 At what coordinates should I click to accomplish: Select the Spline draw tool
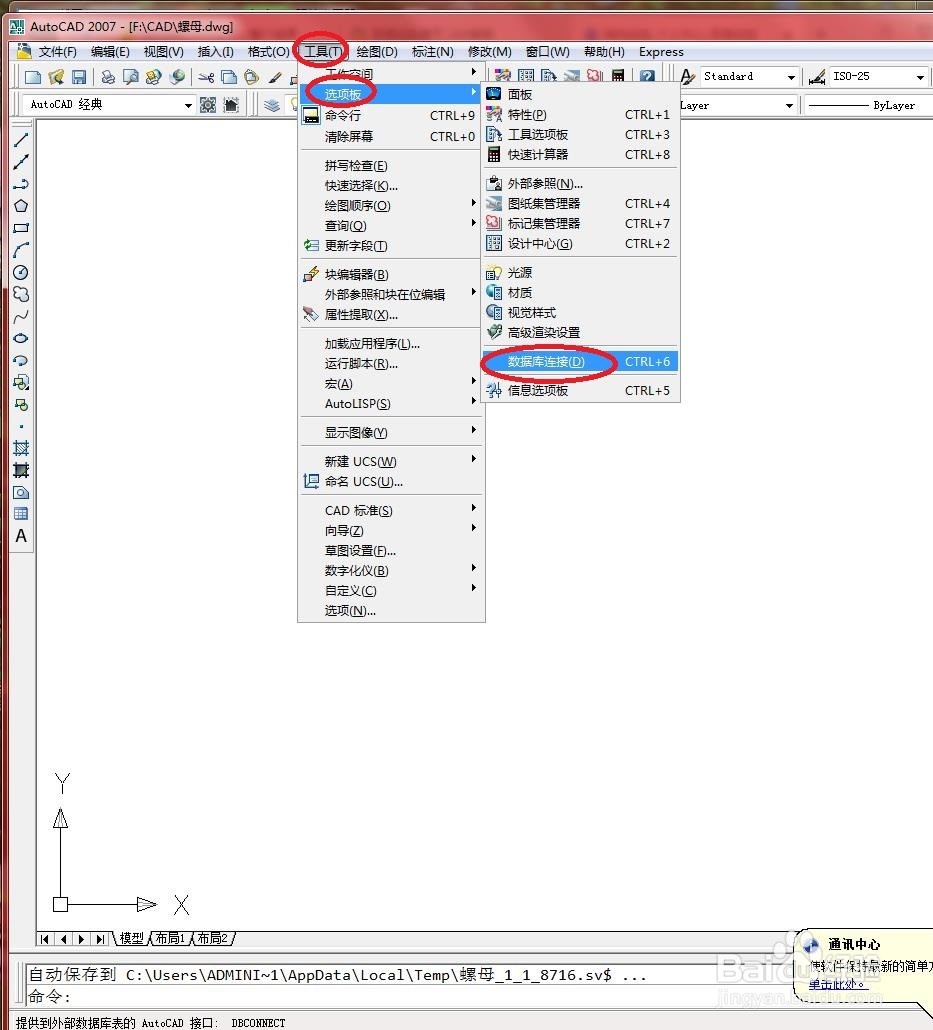pos(21,317)
